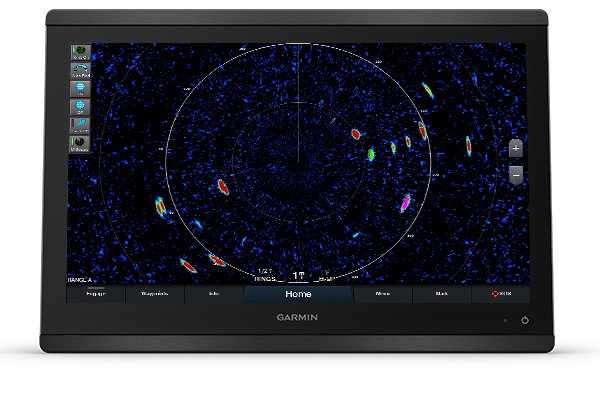Open the Menu item in bottom bar
The width and height of the screenshot is (600, 400).
(383, 294)
